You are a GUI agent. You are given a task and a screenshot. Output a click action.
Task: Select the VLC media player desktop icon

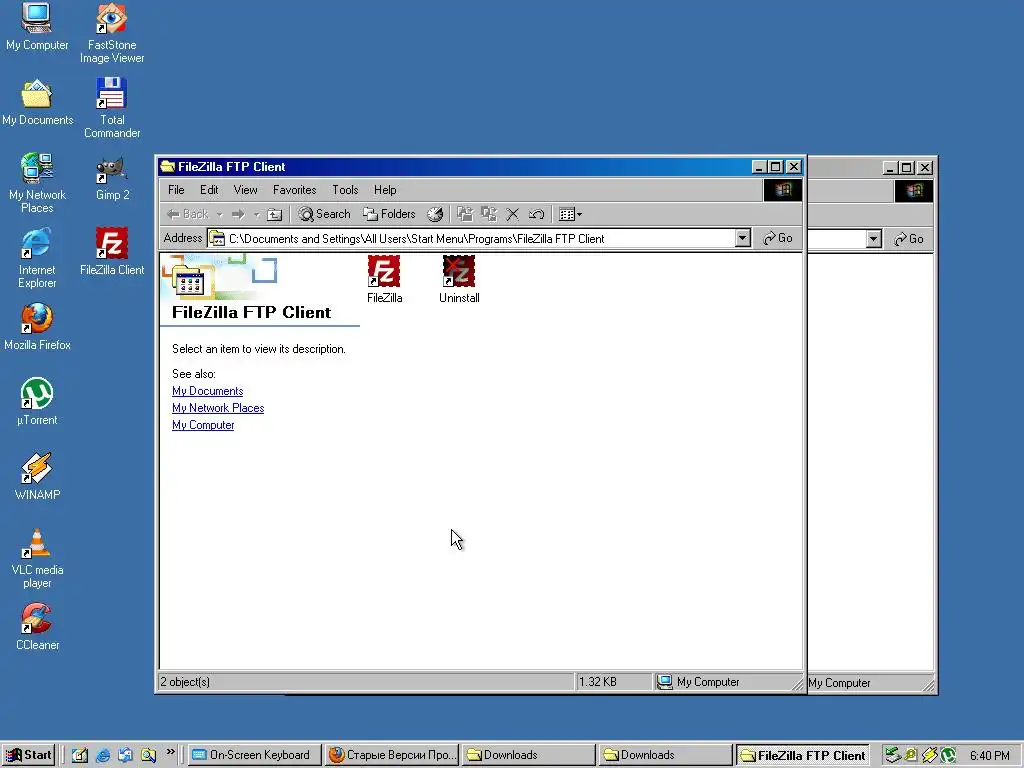[x=37, y=558]
